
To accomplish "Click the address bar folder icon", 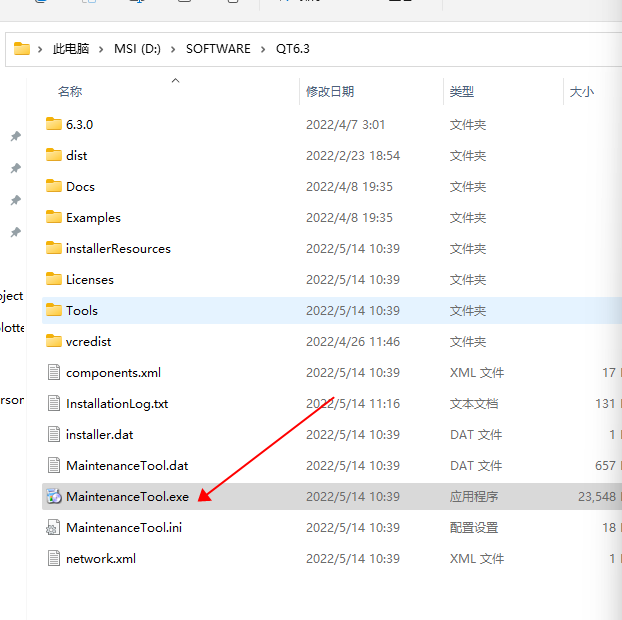I will 22,49.
